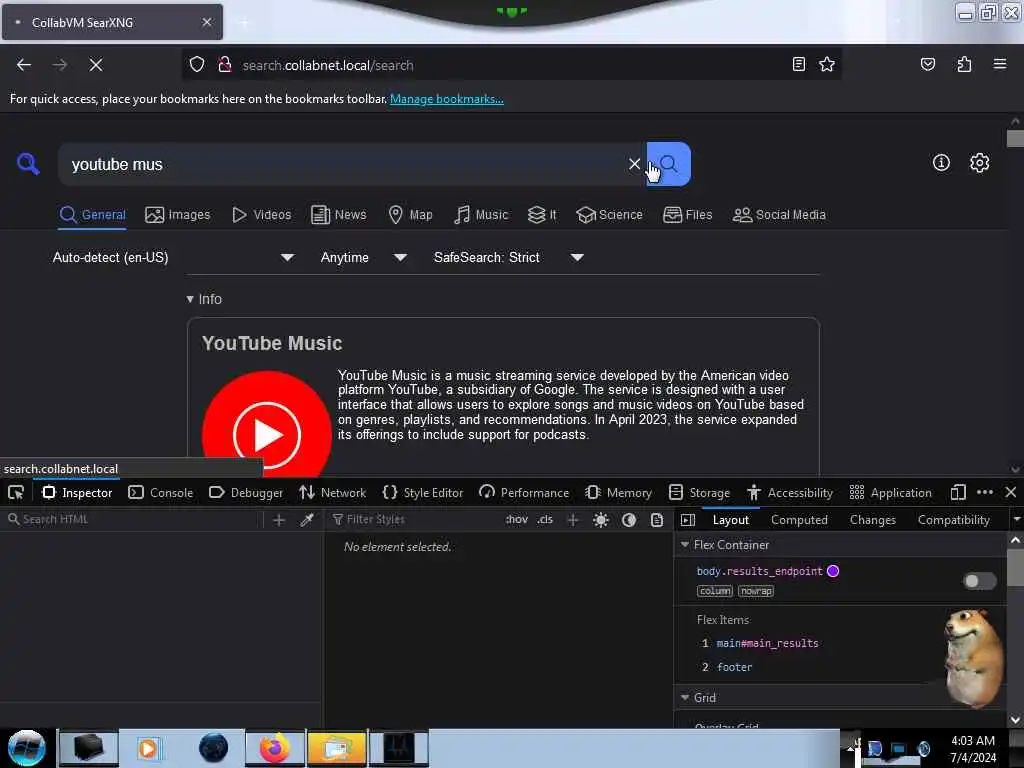Toggle light color scheme simulation sun icon
The image size is (1024, 768).
pos(601,520)
